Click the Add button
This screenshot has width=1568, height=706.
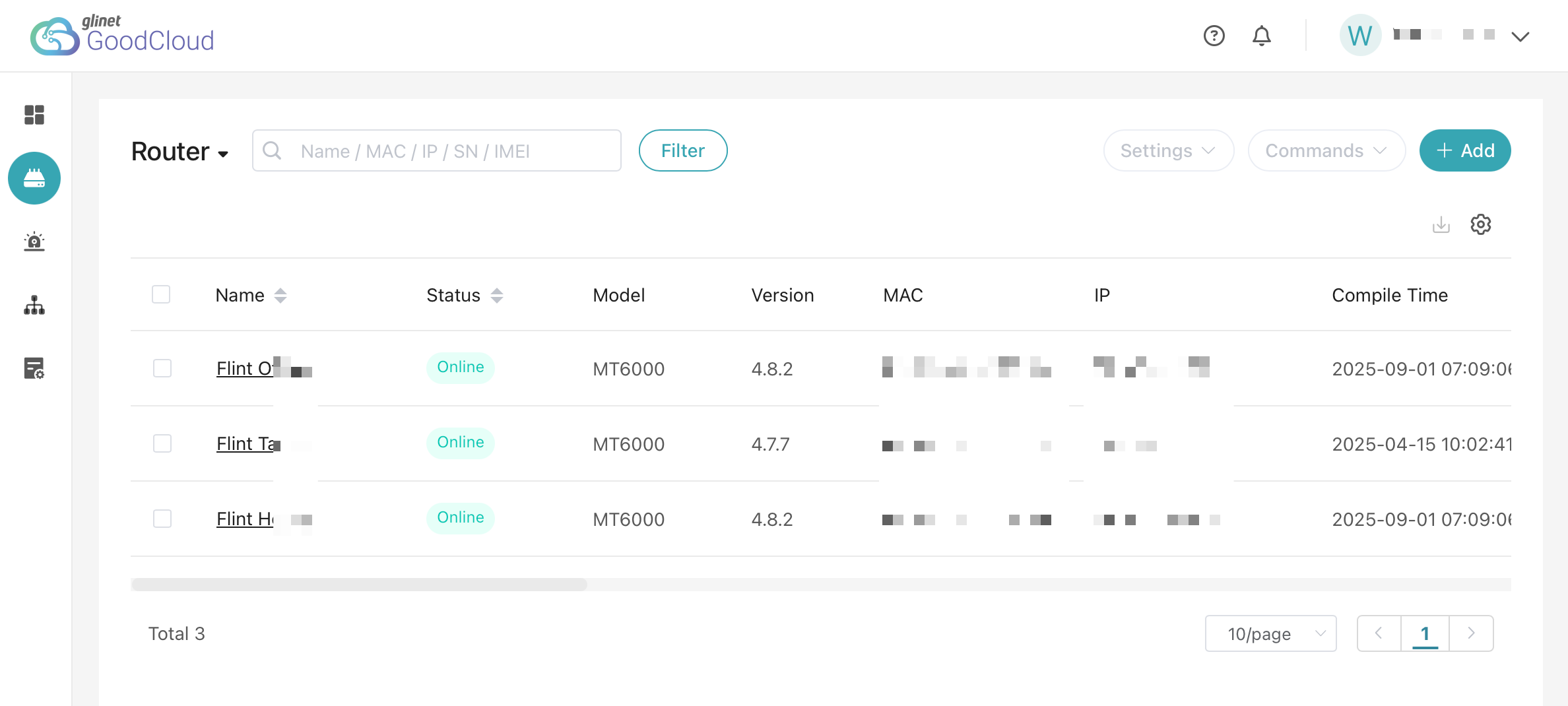[x=1464, y=150]
